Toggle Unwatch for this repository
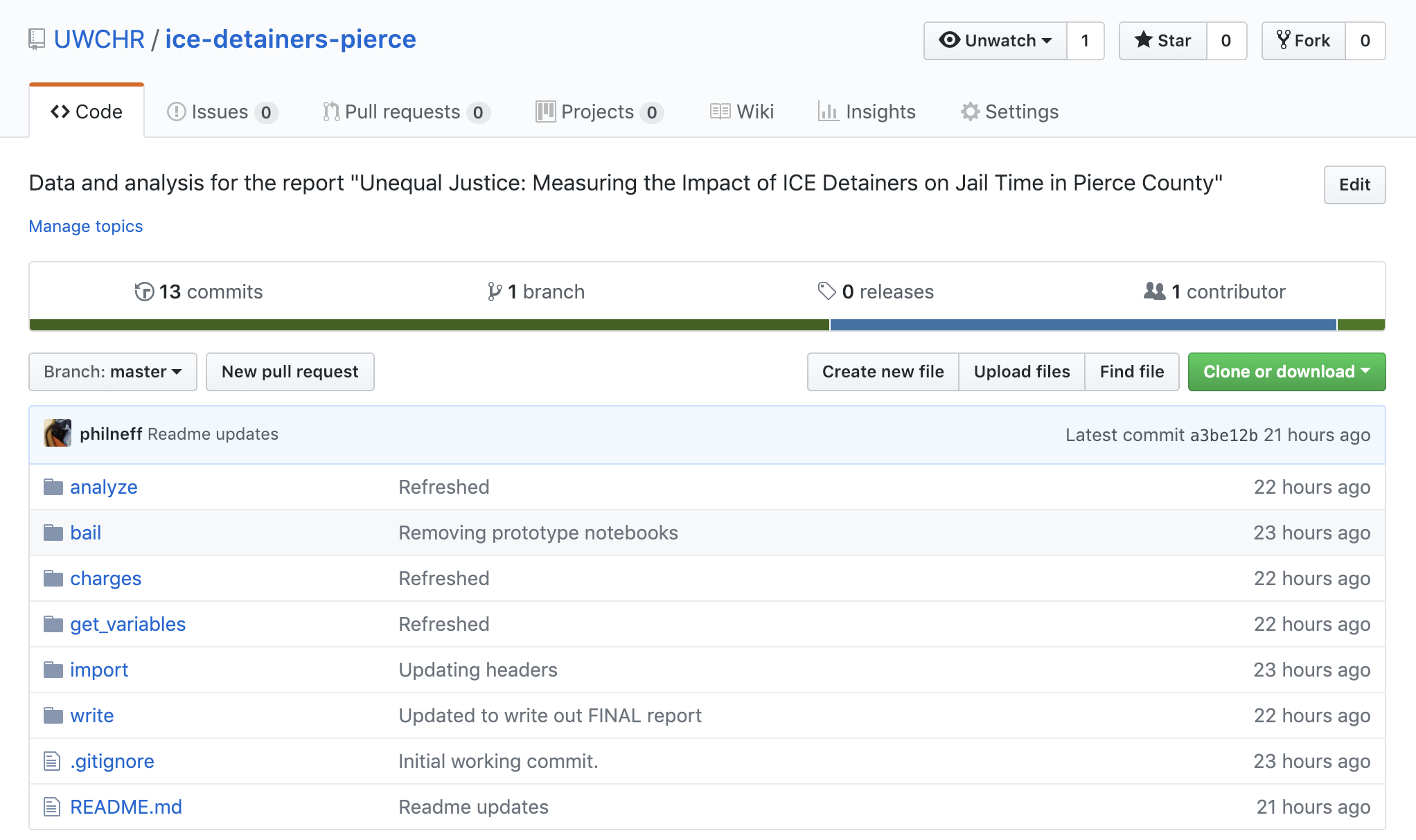The width and height of the screenshot is (1416, 840). pyautogui.click(x=995, y=41)
